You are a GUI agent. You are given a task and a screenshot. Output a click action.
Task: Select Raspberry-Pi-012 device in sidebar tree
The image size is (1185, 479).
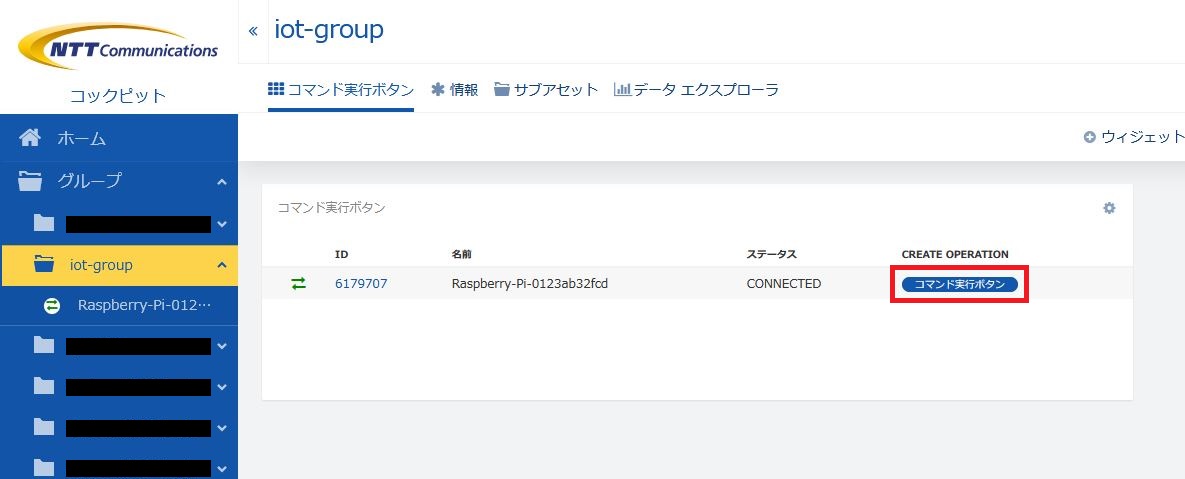(144, 306)
